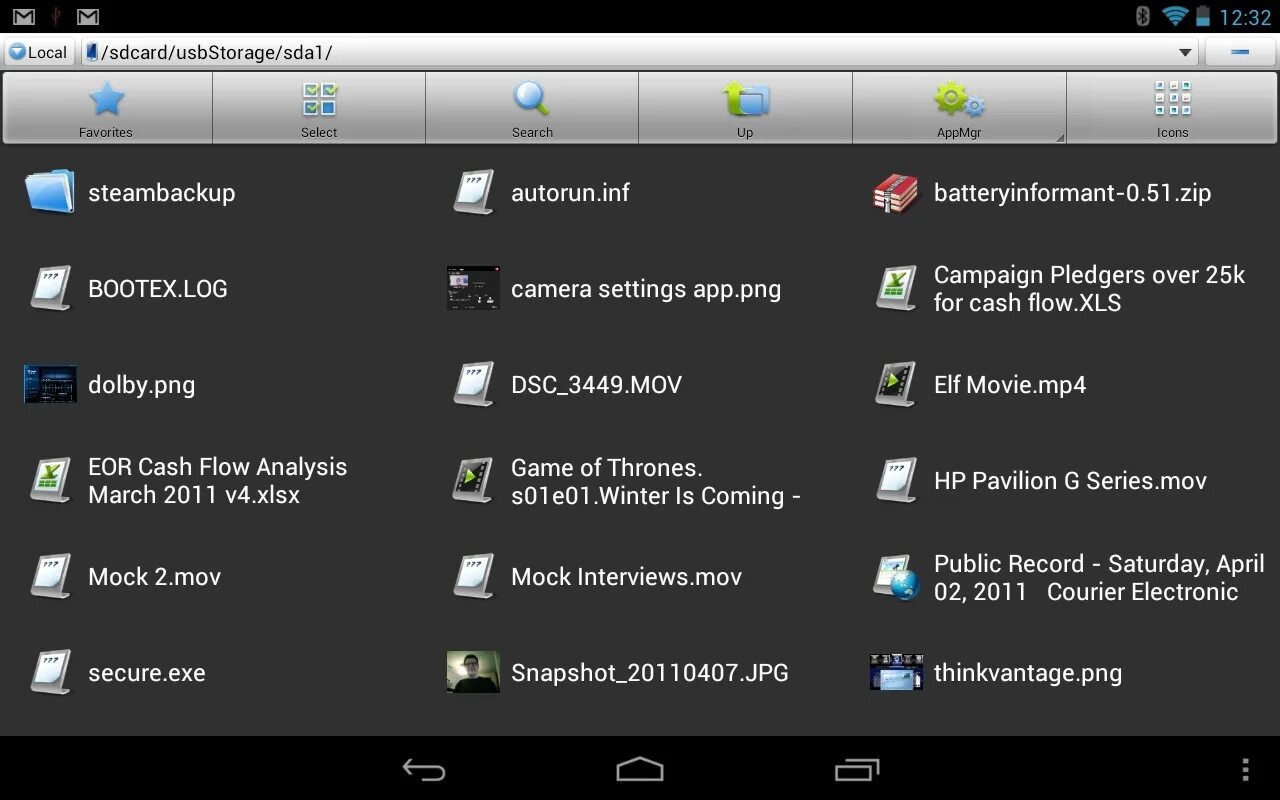Open EOR Cash Flow Analysis xlsx icon
1280x800 pixels.
click(50, 480)
